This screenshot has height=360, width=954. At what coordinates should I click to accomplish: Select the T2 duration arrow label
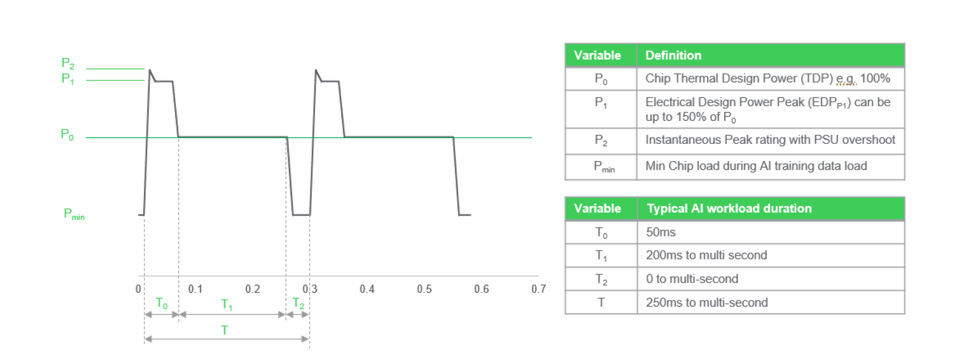pos(298,303)
